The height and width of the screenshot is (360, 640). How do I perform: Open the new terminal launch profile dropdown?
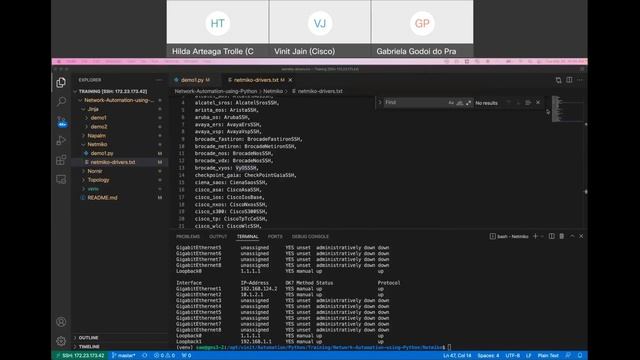click(x=542, y=236)
